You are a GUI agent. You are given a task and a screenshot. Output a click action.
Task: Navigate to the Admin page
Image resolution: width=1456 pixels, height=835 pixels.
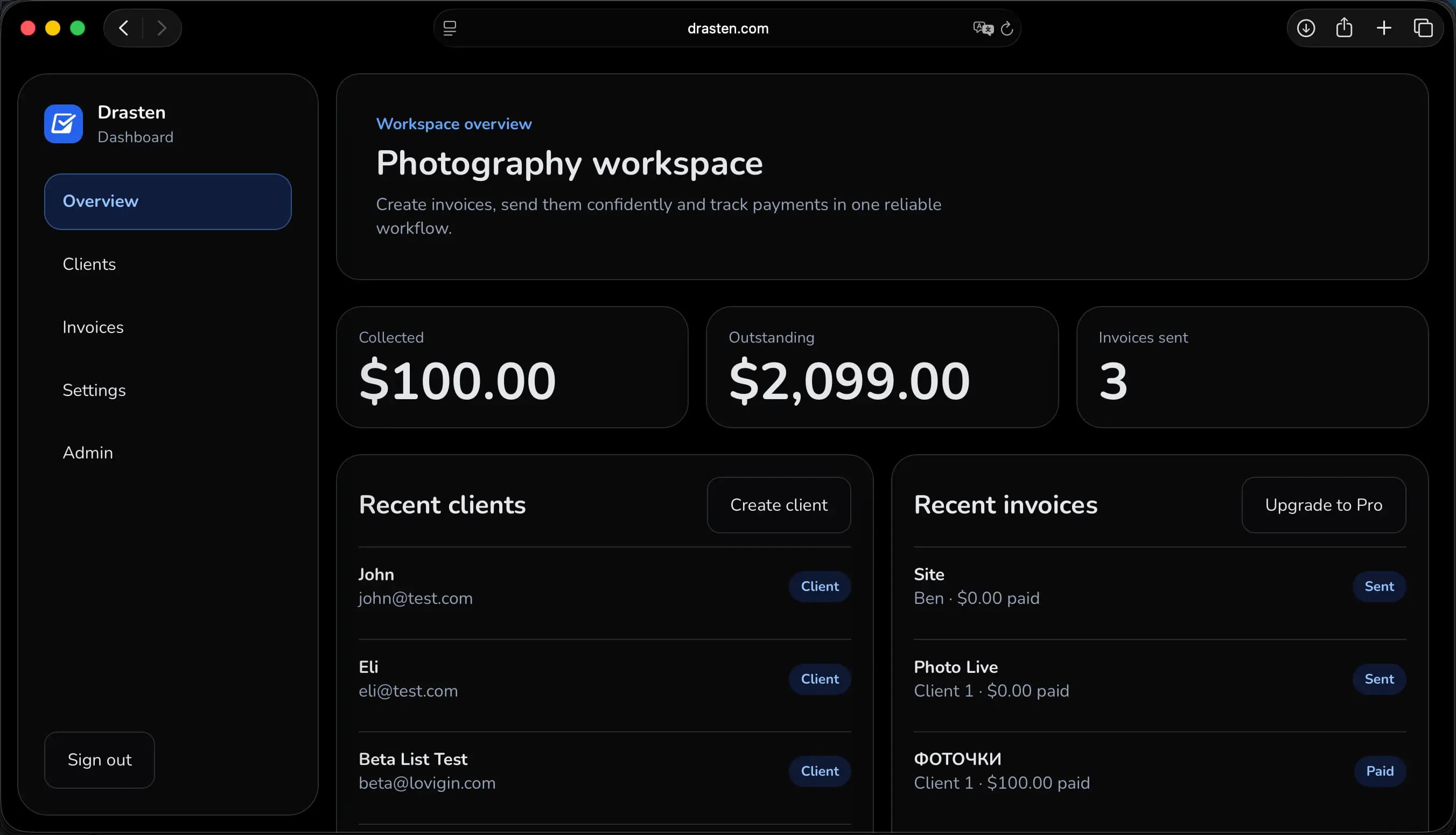[x=168, y=453]
